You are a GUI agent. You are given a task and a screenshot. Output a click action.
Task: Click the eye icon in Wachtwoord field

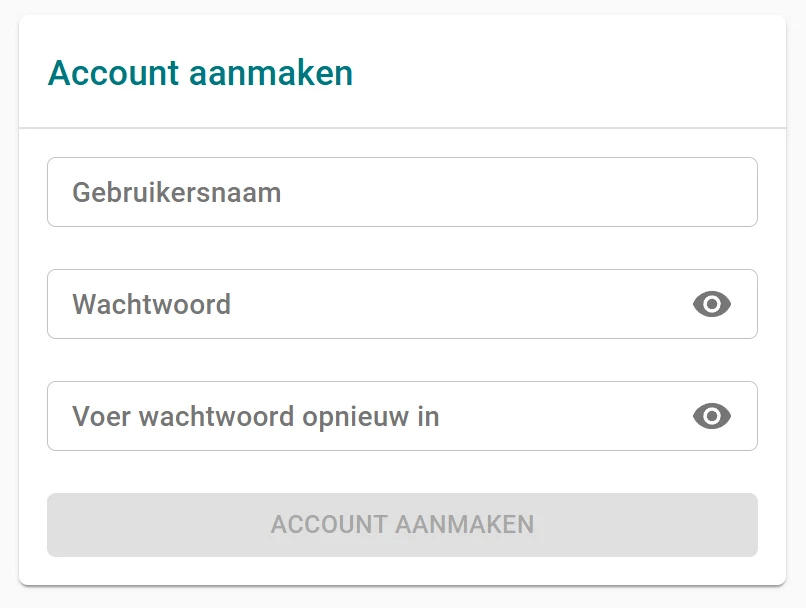click(x=712, y=304)
